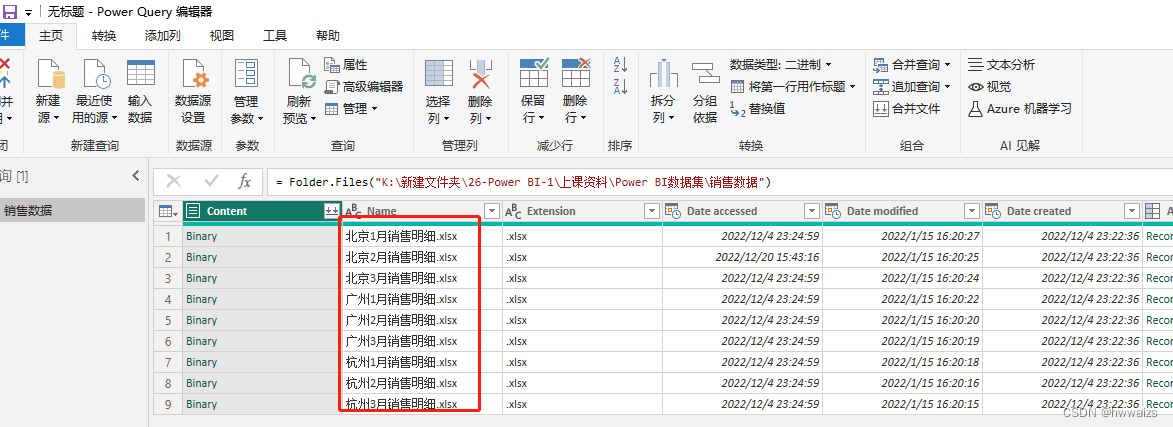Sort descending with Z-A icon

coord(621,85)
